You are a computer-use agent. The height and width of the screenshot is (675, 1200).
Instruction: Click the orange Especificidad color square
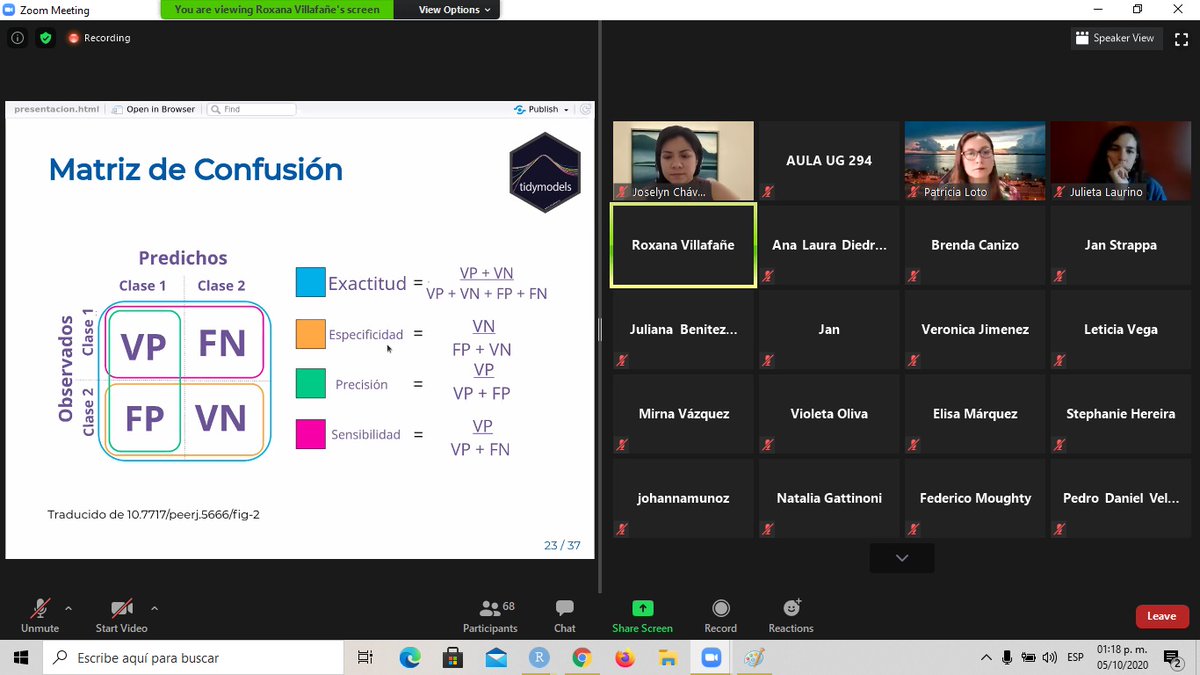tap(310, 333)
